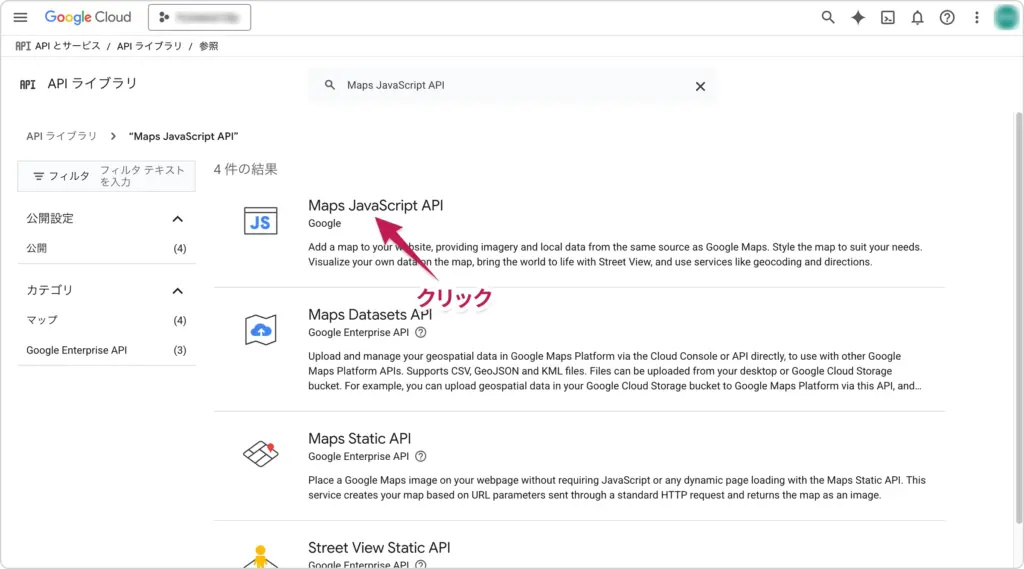Open the three-dot settings menu
This screenshot has height=569, width=1024.
976,18
